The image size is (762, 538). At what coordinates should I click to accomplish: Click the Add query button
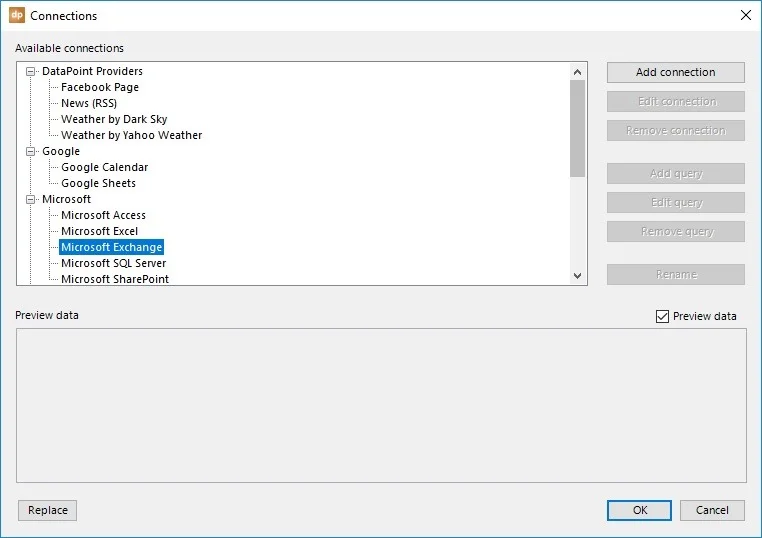point(675,174)
